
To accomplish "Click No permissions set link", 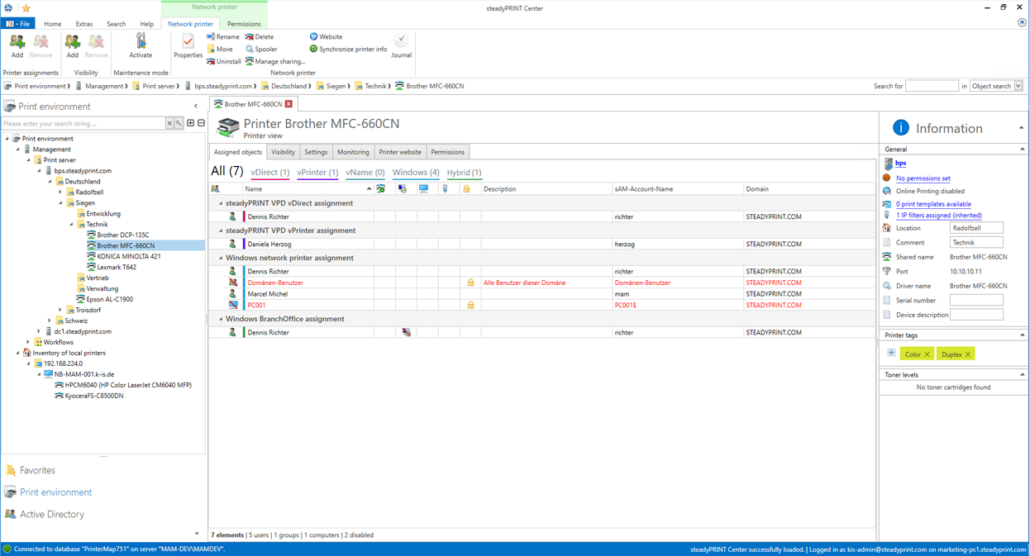I will point(923,178).
